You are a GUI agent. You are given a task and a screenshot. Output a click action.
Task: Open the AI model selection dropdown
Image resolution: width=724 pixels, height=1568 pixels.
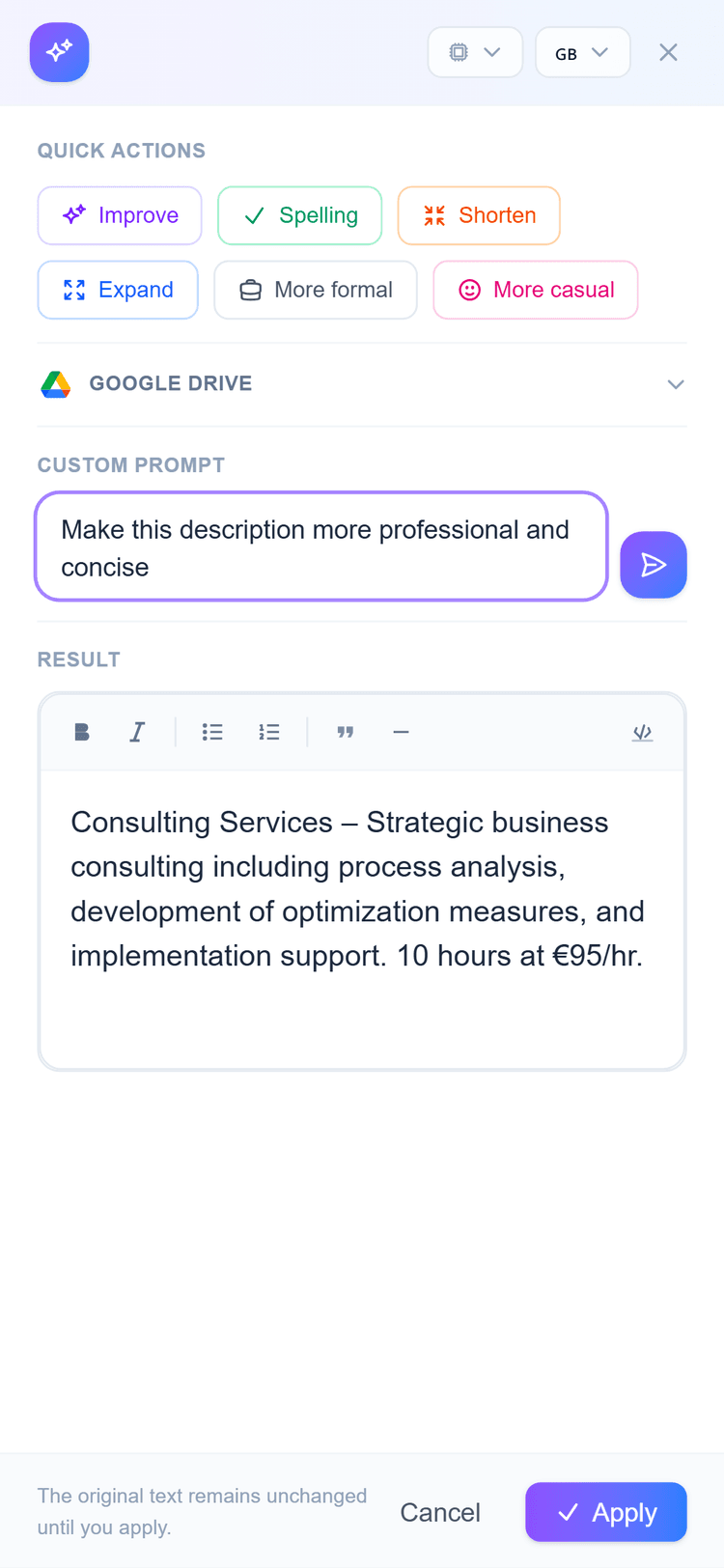[475, 52]
